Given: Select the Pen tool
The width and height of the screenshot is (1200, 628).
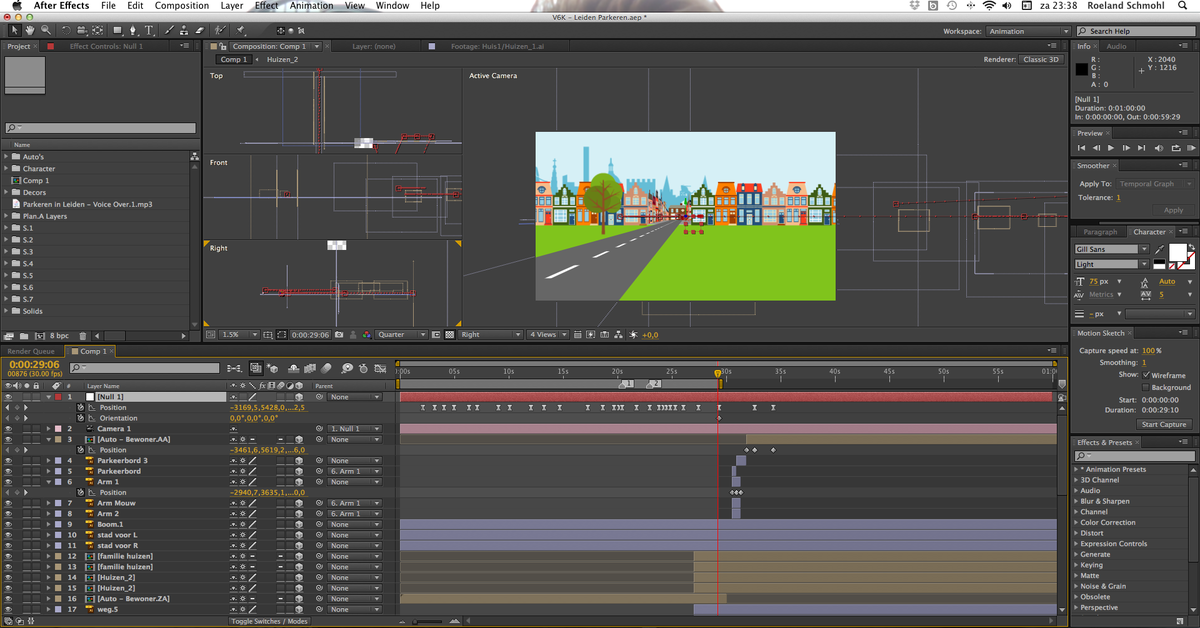Looking at the screenshot, I should click(133, 30).
